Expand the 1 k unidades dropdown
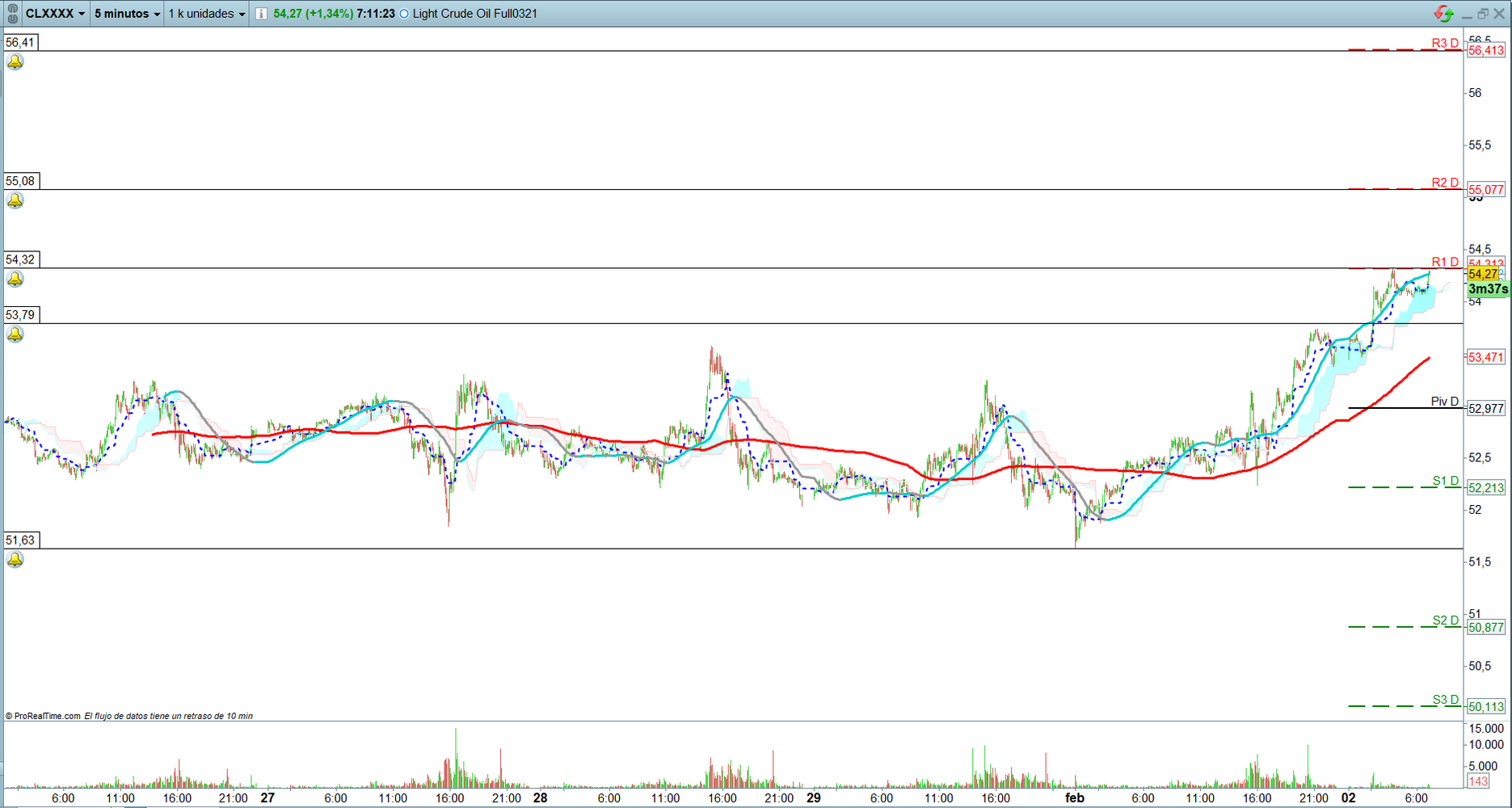 [x=206, y=14]
